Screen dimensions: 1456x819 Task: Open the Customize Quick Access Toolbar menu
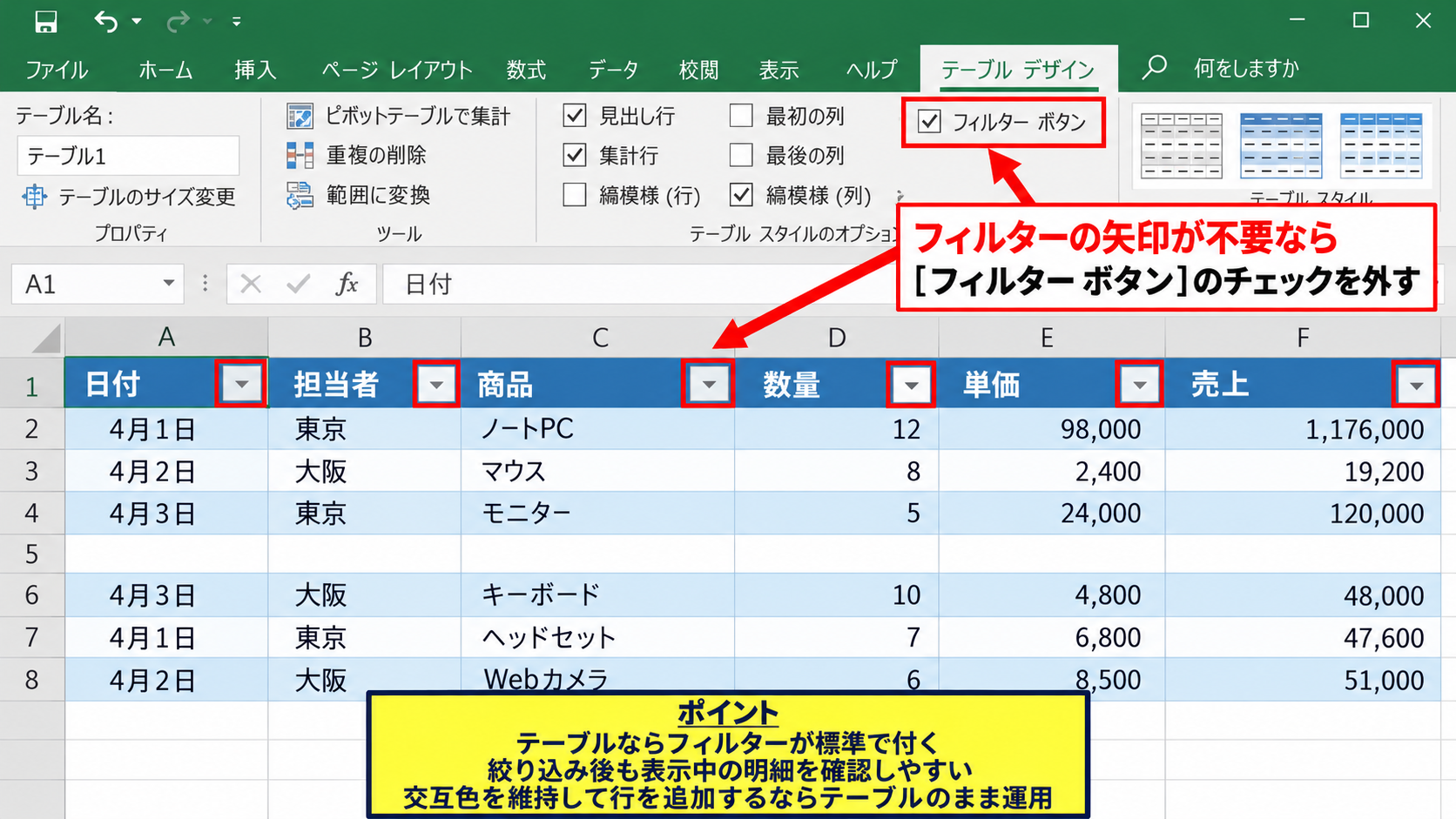236,21
